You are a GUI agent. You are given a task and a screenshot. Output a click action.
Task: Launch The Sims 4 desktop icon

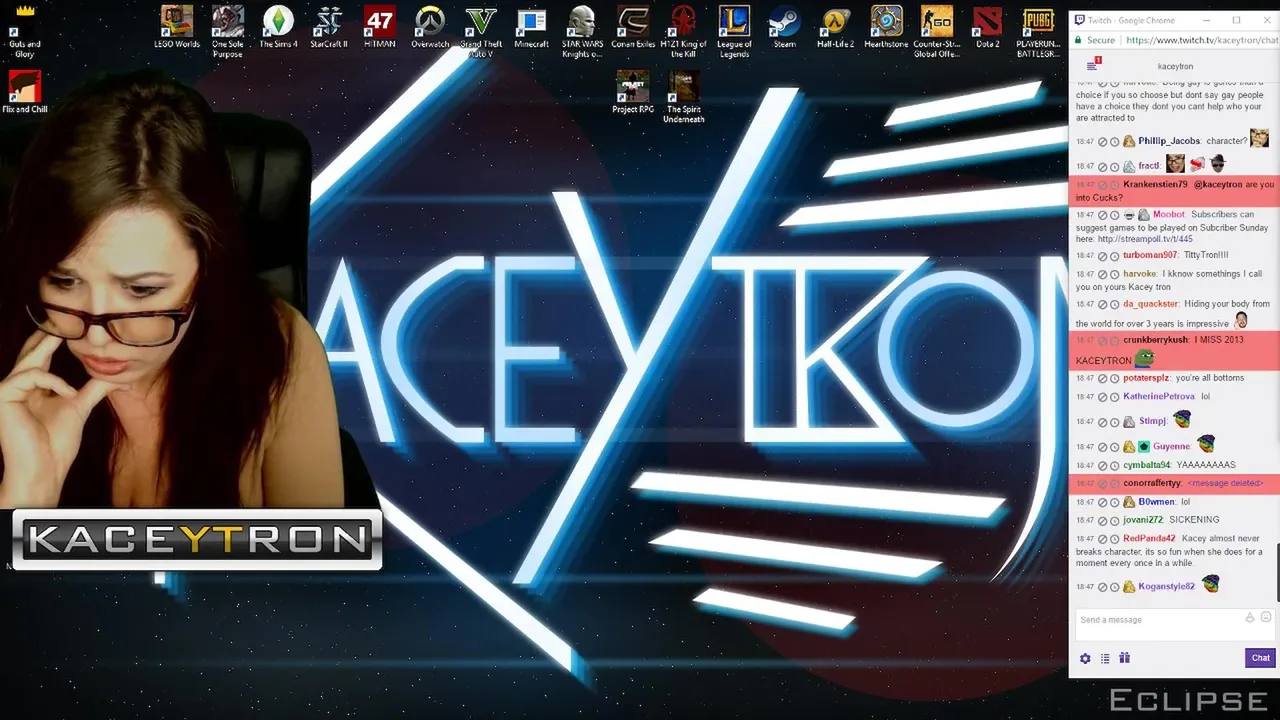pos(279,28)
